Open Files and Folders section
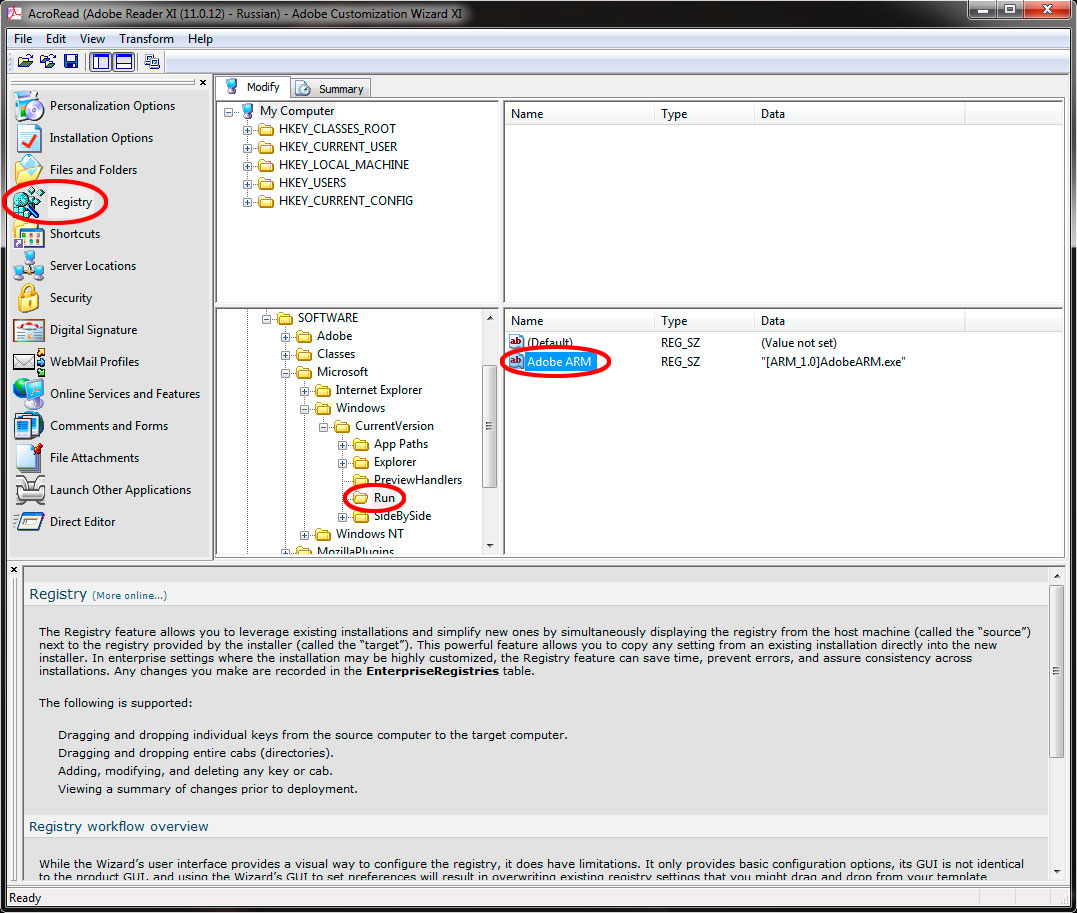 [x=93, y=170]
